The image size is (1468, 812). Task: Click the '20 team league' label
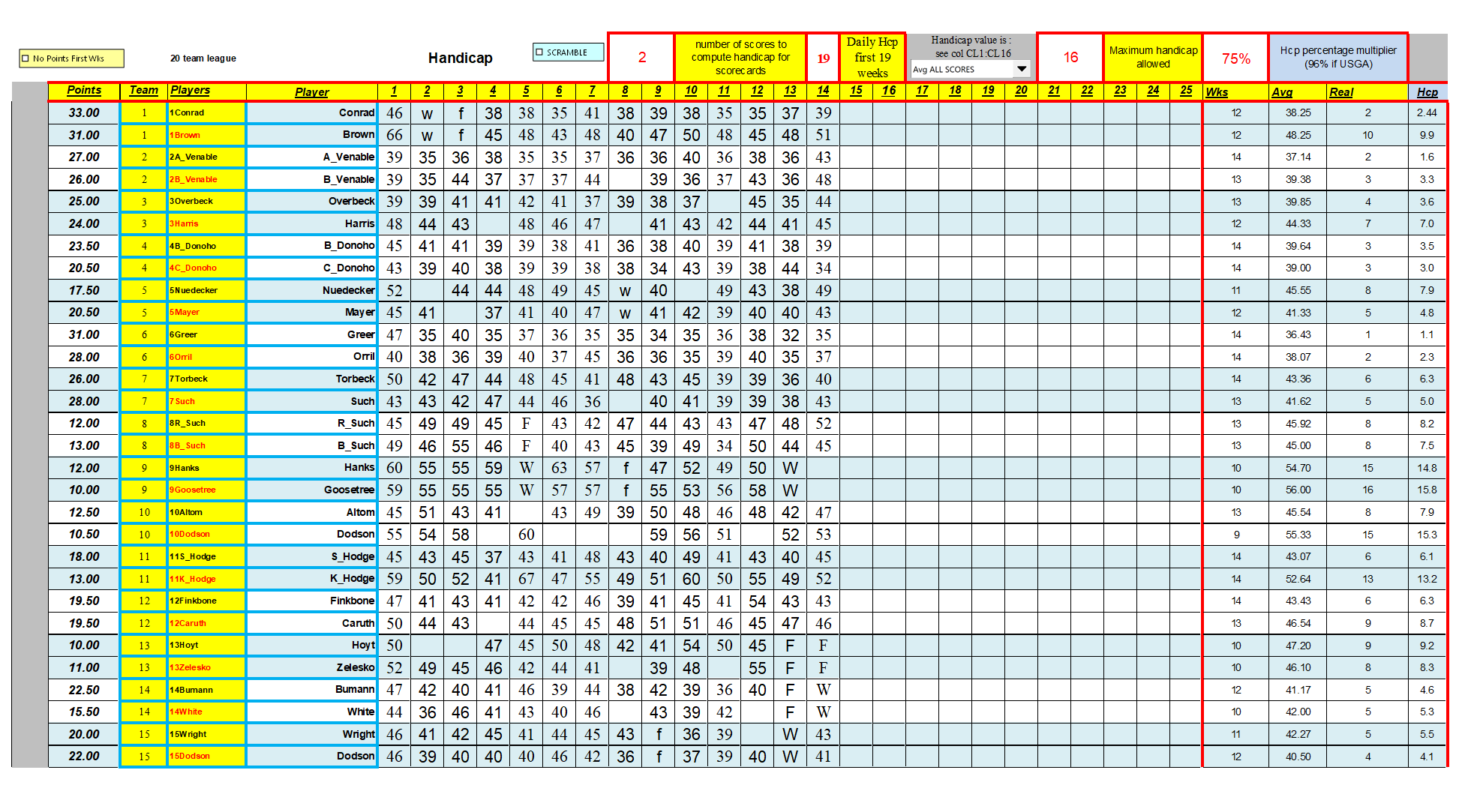point(203,58)
